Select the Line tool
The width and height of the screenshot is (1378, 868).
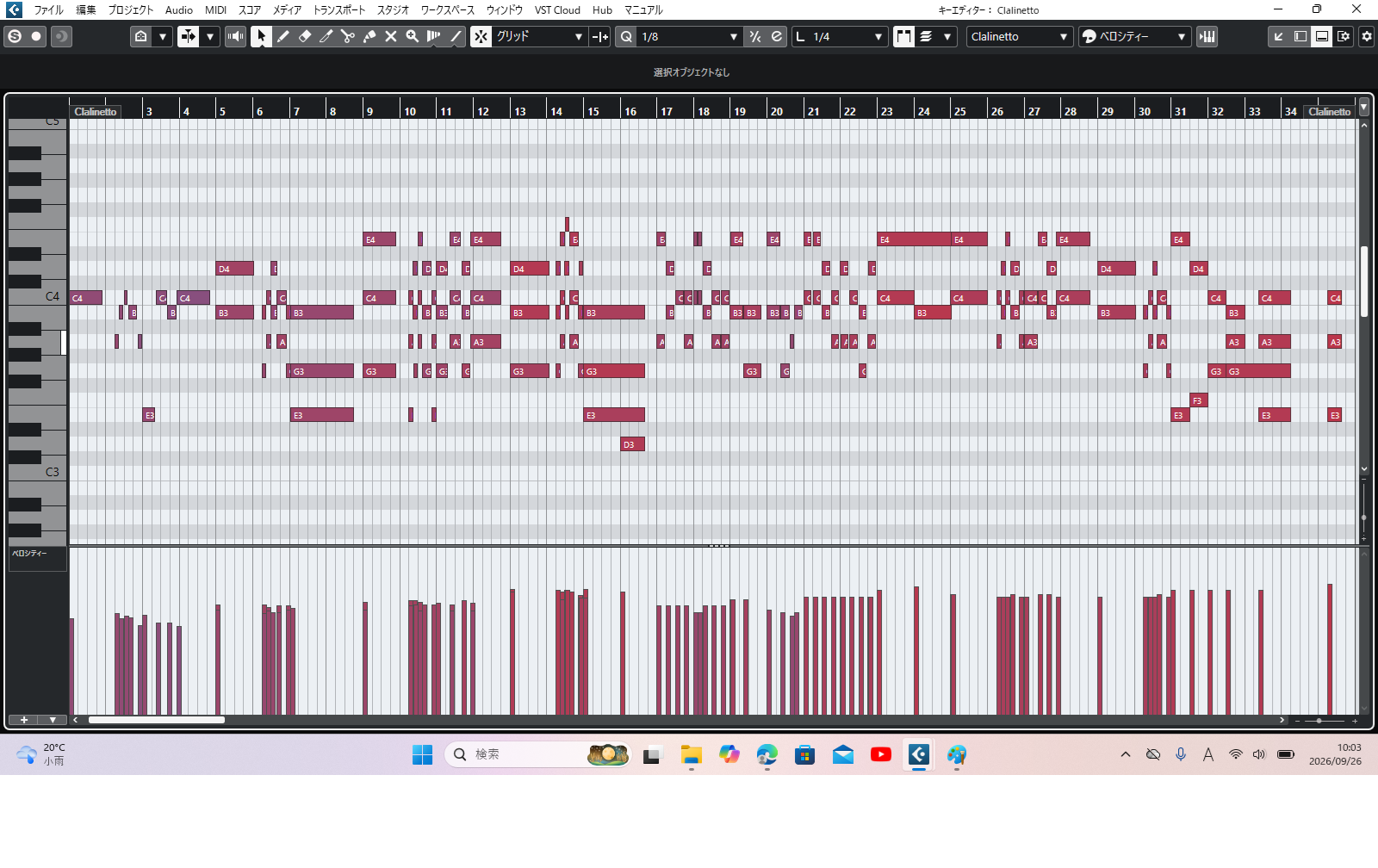pyautogui.click(x=456, y=36)
